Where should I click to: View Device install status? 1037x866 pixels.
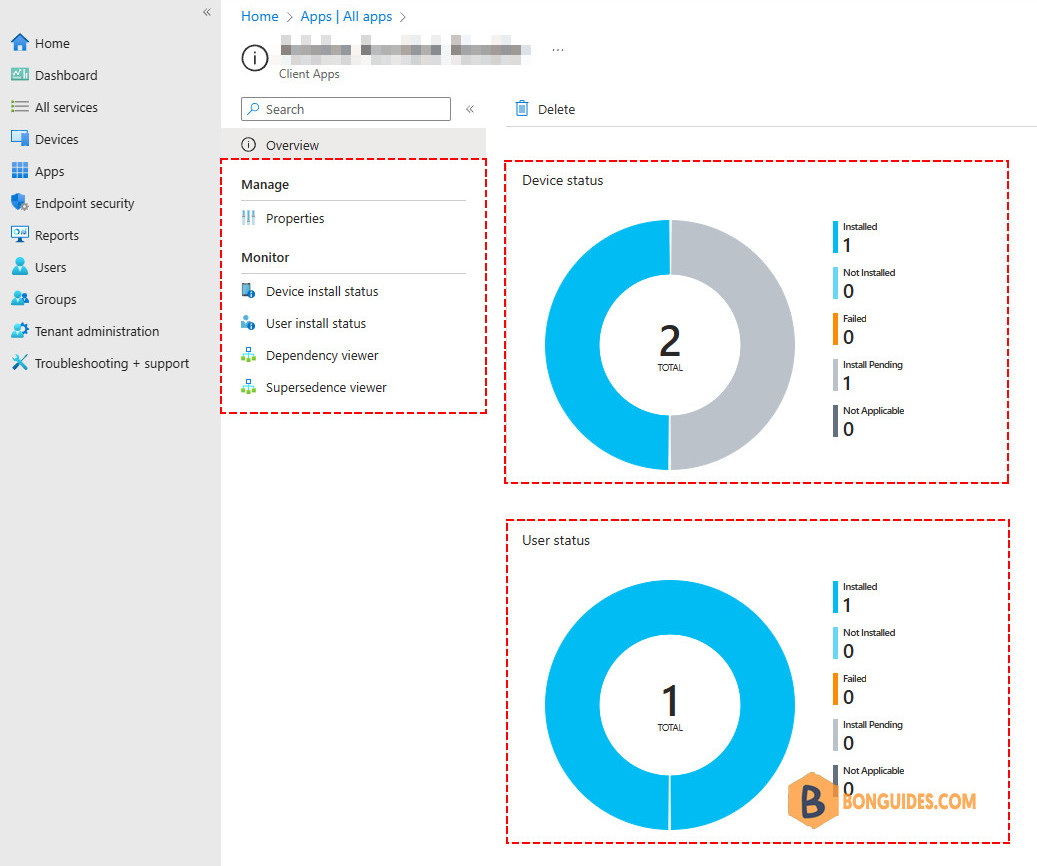(322, 291)
